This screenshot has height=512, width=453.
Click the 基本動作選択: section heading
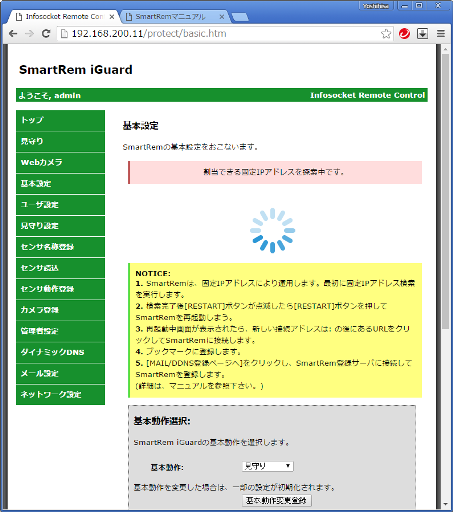[162, 421]
